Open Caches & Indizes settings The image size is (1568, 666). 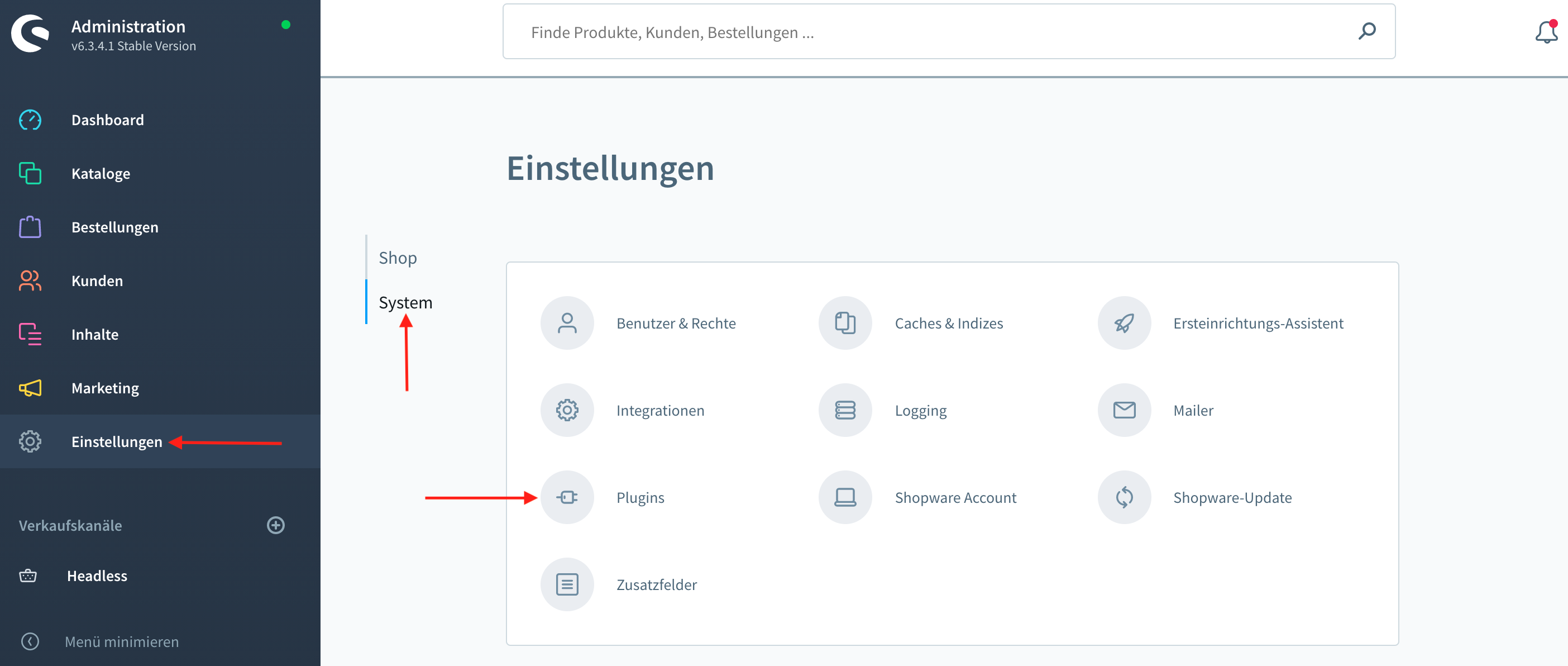[x=948, y=324]
